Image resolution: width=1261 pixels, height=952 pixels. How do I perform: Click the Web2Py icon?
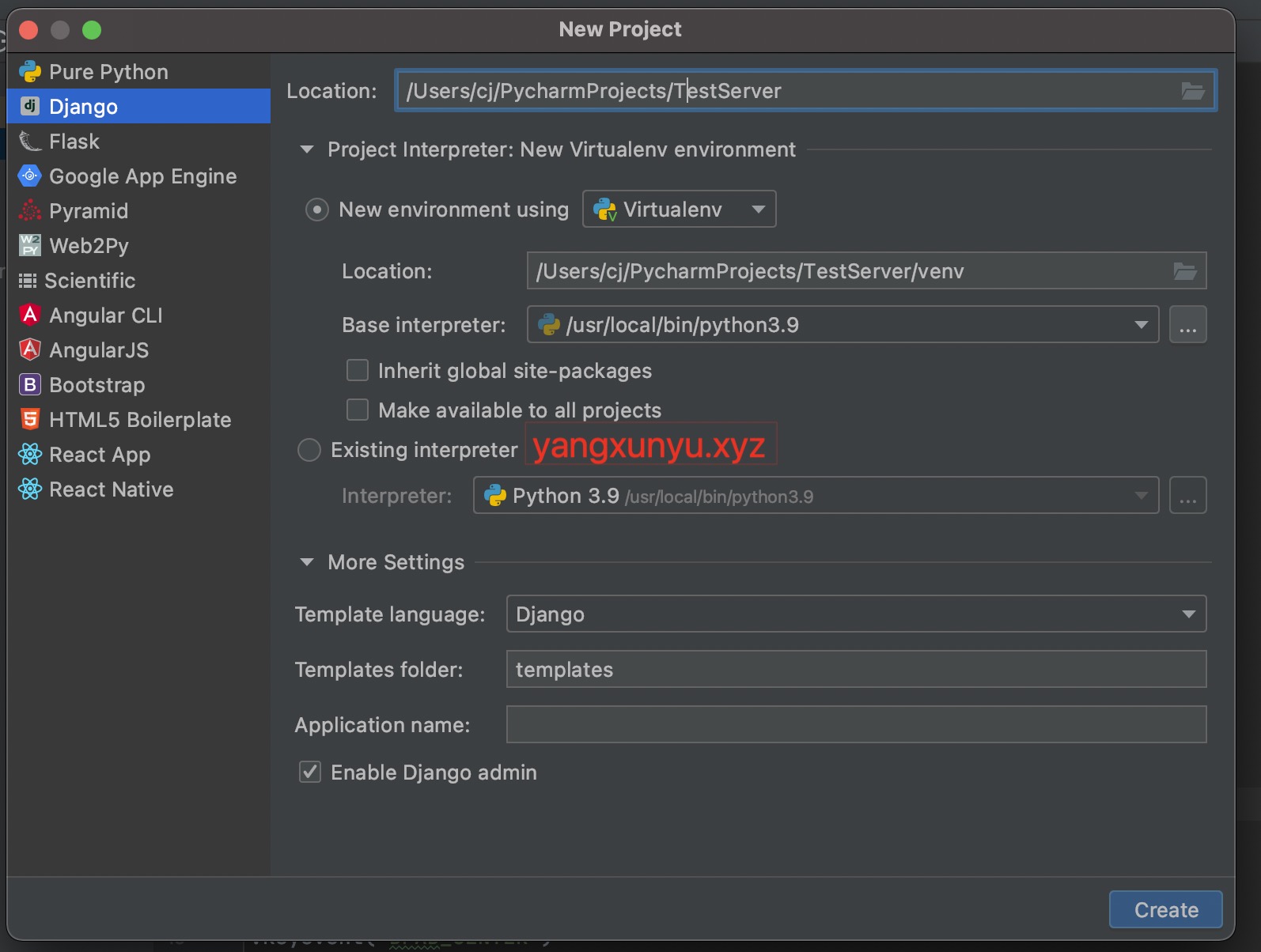[x=30, y=245]
